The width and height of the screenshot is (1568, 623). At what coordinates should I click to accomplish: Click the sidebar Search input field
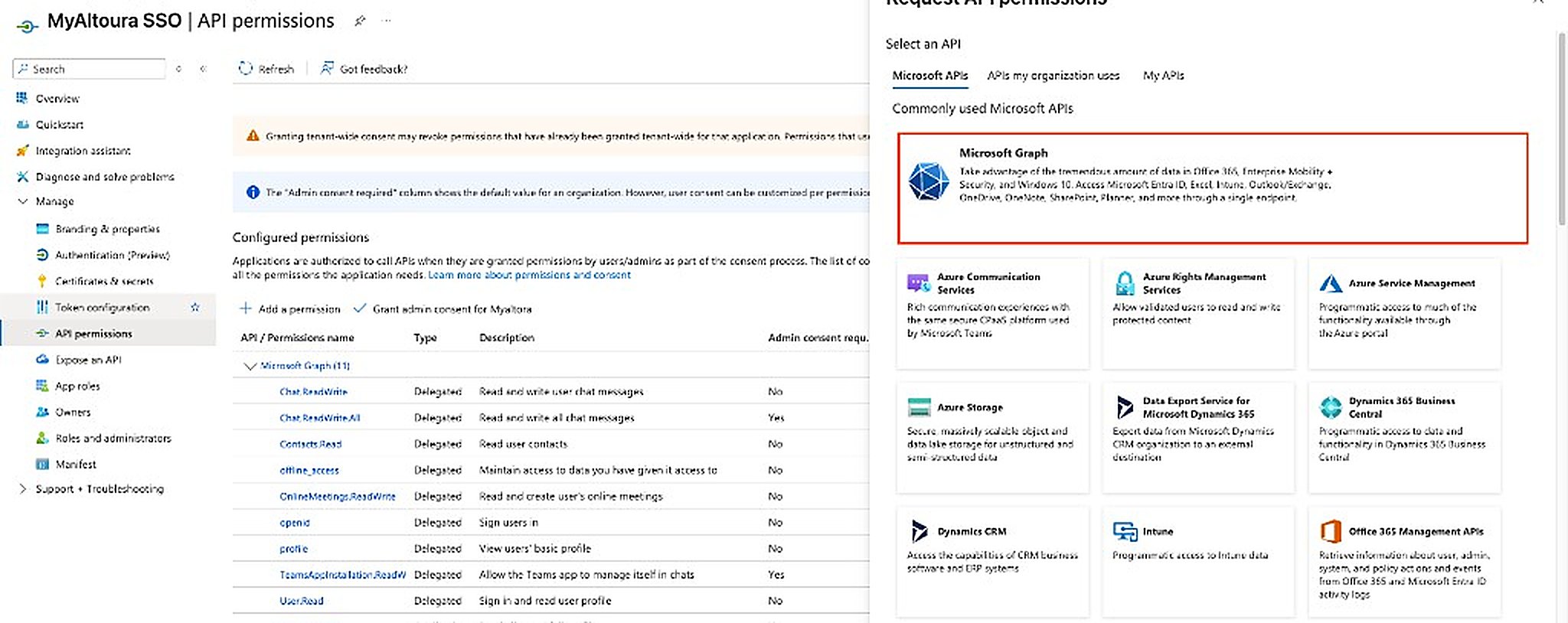[89, 69]
